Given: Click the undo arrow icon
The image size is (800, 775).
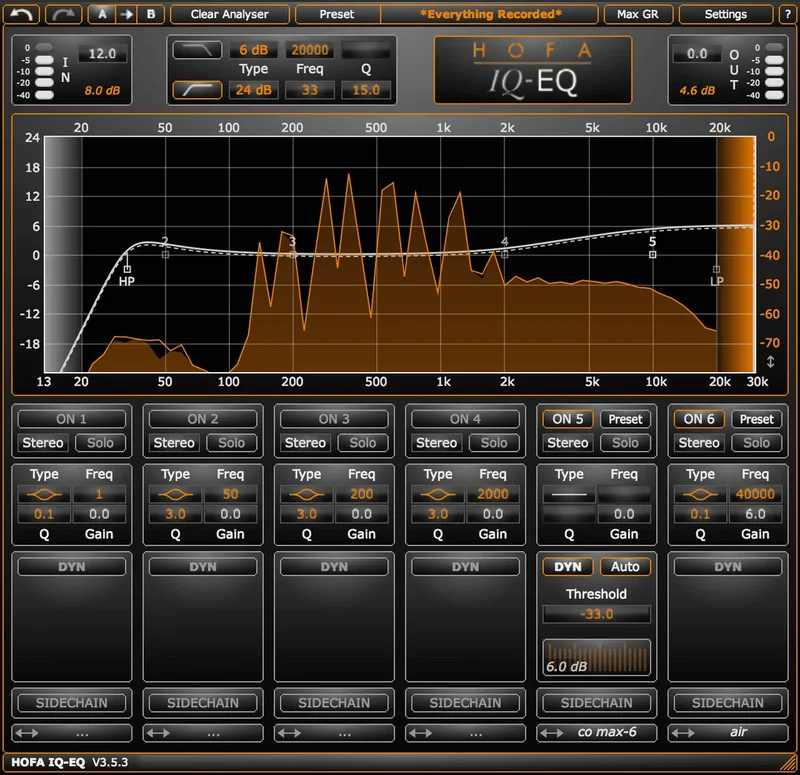Looking at the screenshot, I should coord(21,14).
